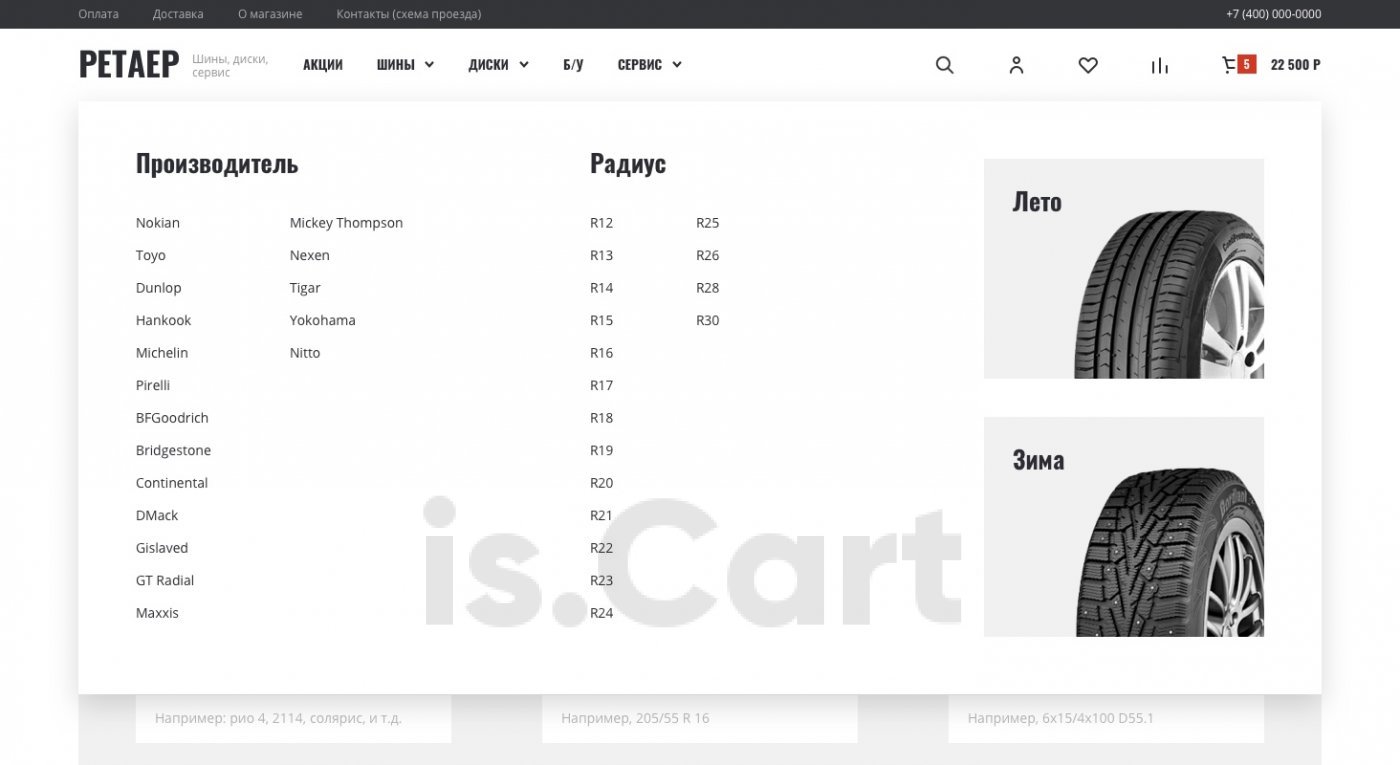This screenshot has height=765, width=1400.
Task: Click the user account icon
Action: (x=1016, y=65)
